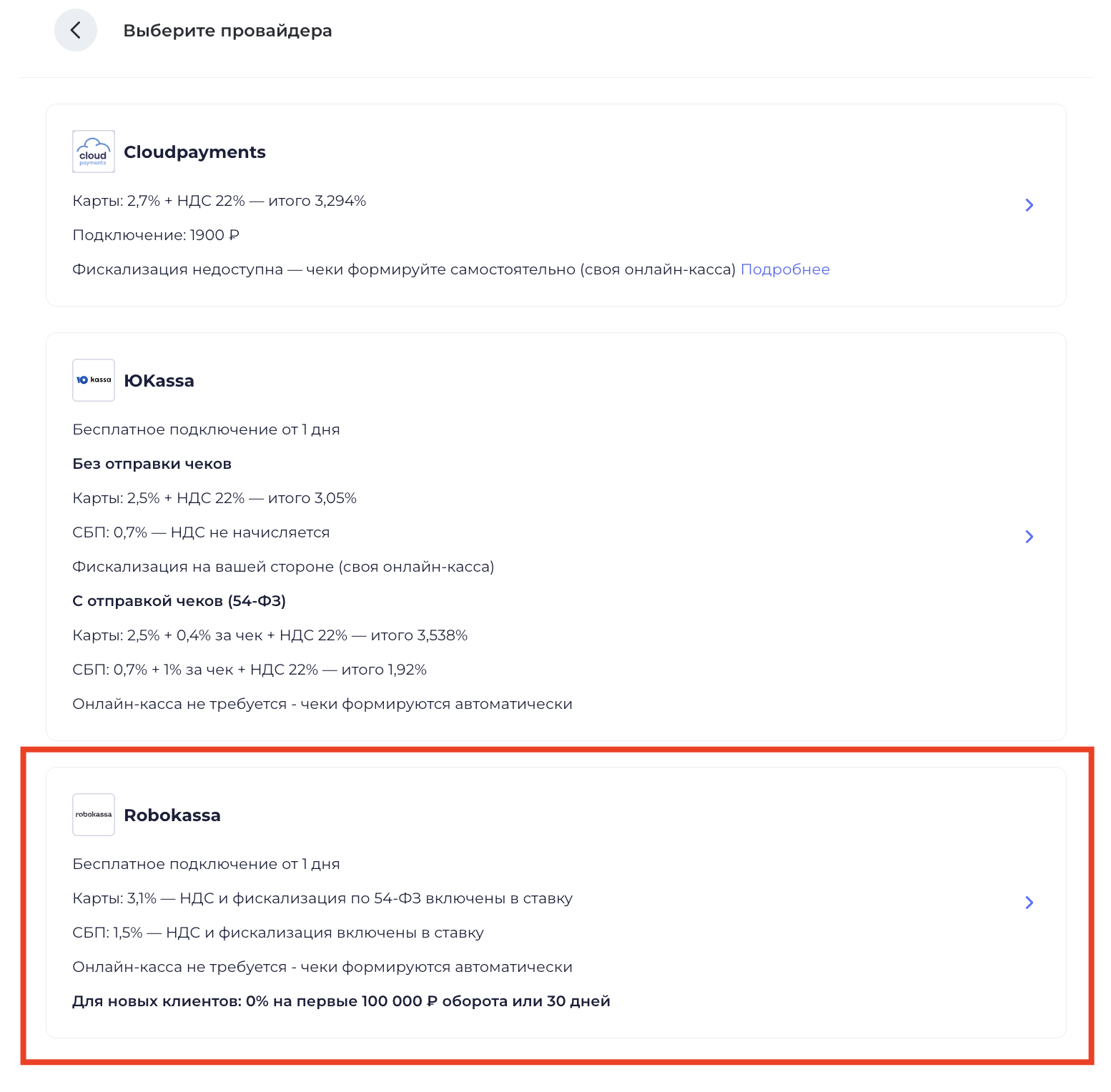Click the 'Без отправки чеков' heading
This screenshot has height=1092, width=1111.
pyautogui.click(x=152, y=464)
